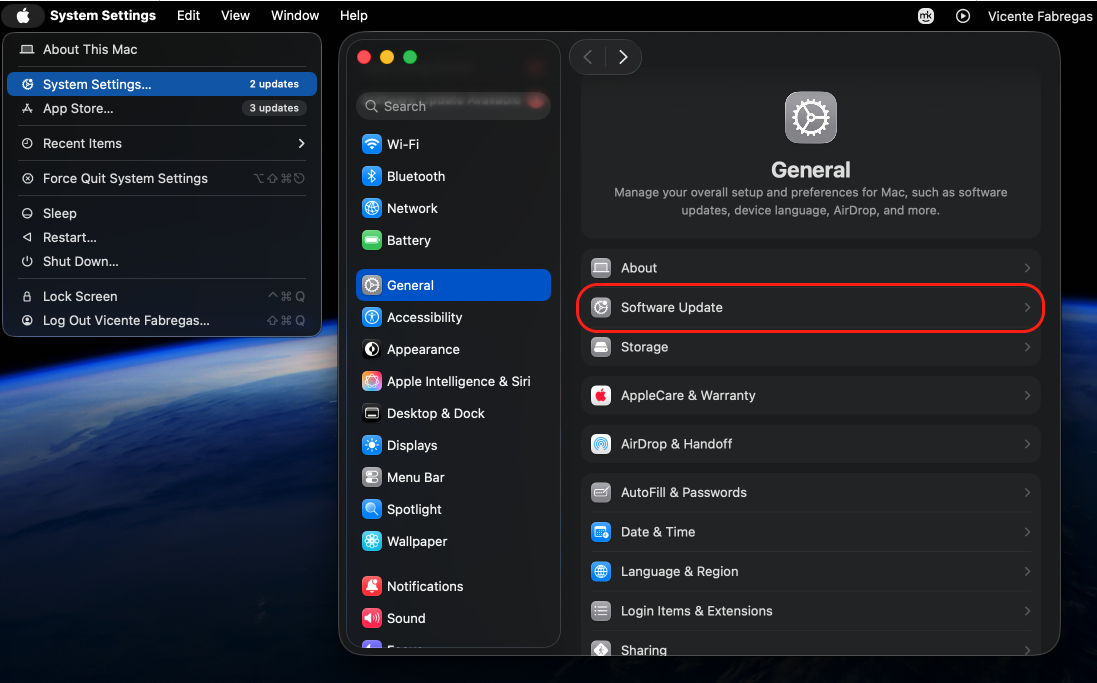Focus the sidebar Search field
The height and width of the screenshot is (683, 1097).
point(453,106)
